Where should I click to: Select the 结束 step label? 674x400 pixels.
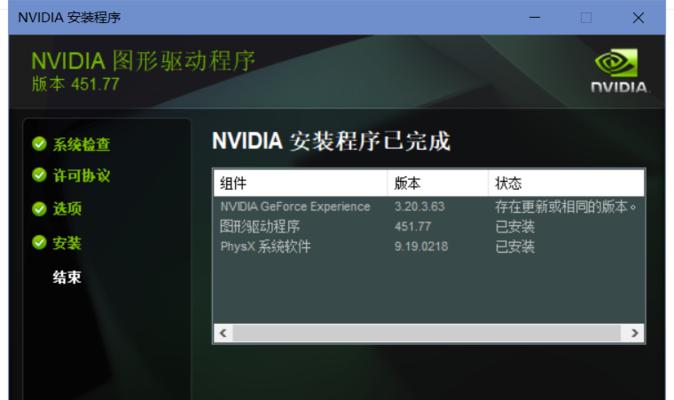click(67, 277)
